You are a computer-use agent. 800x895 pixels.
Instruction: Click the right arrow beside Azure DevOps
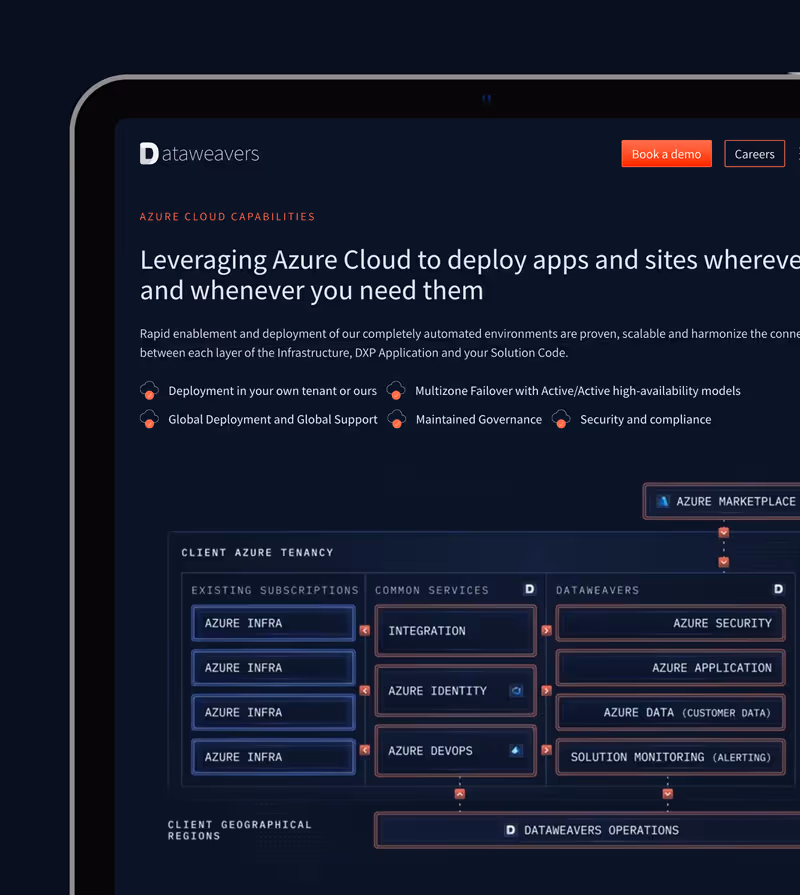coord(547,750)
